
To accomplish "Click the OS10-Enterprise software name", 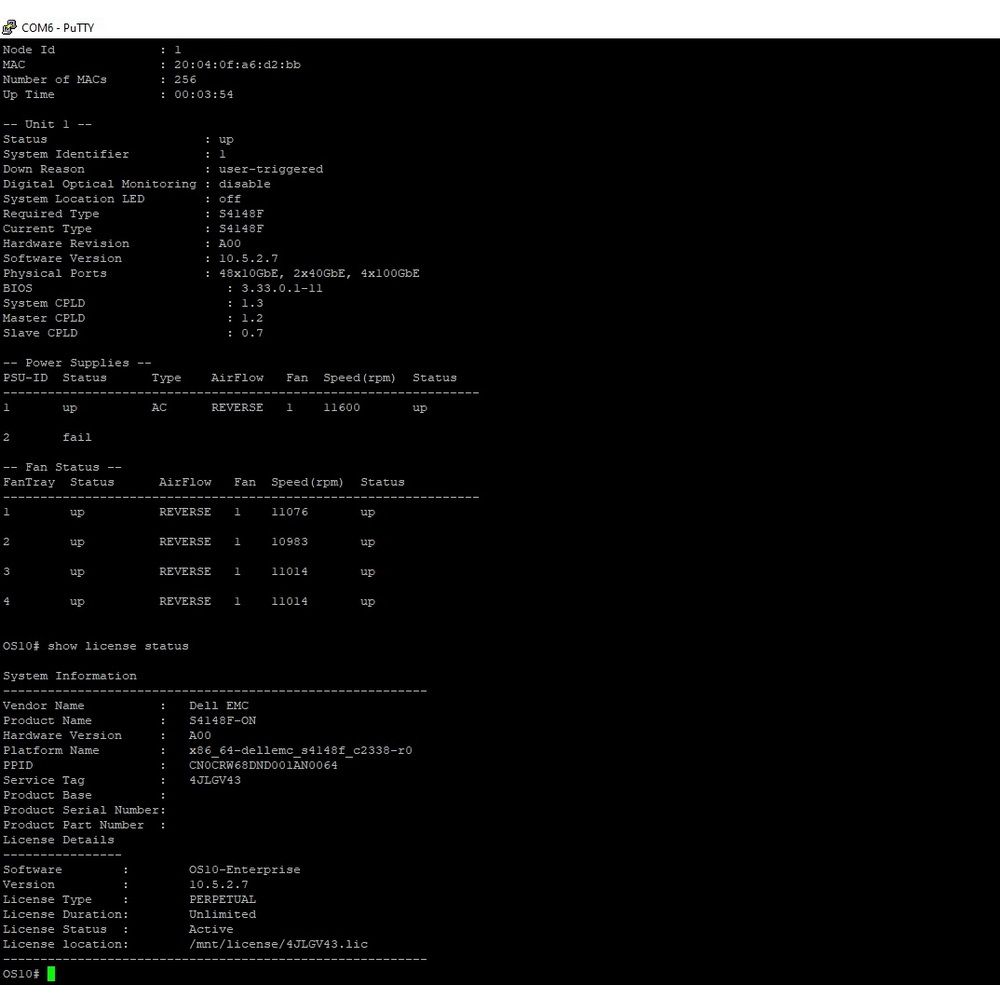I will (244, 870).
